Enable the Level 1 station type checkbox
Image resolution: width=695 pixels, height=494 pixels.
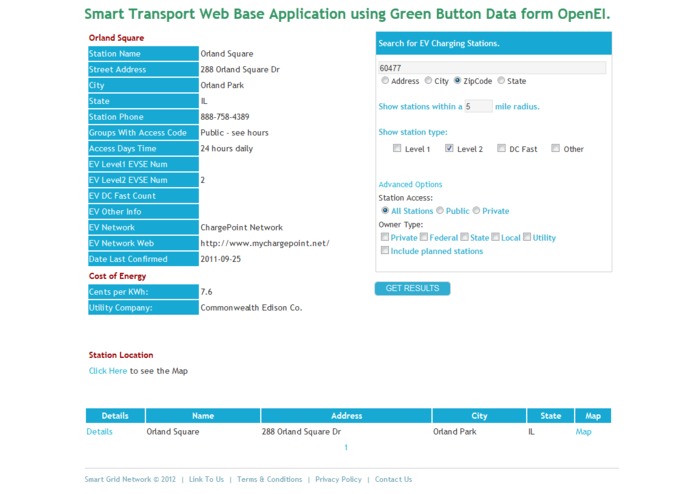[397, 148]
